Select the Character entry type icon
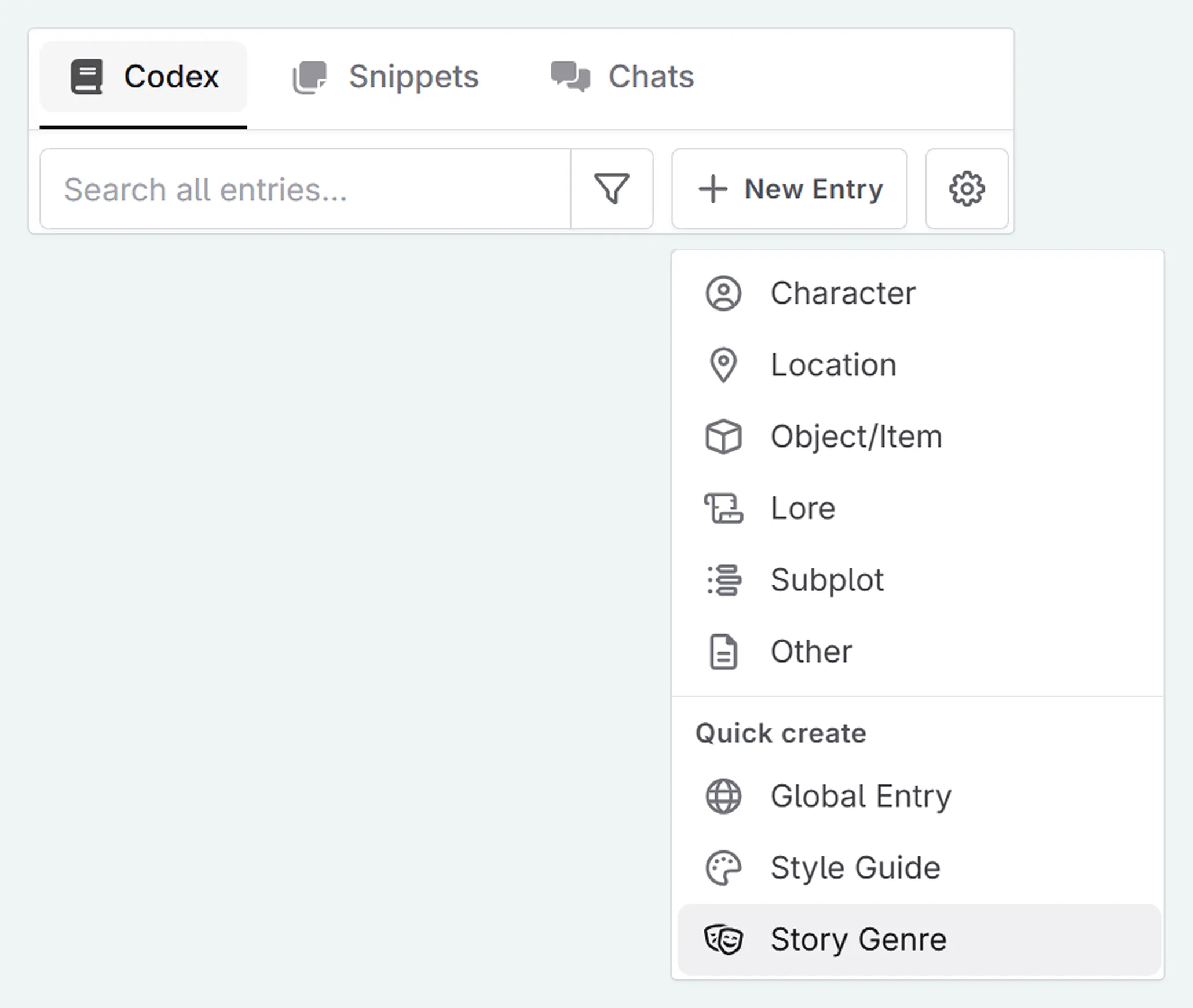Screen dimensions: 1193x1008 click(723, 293)
